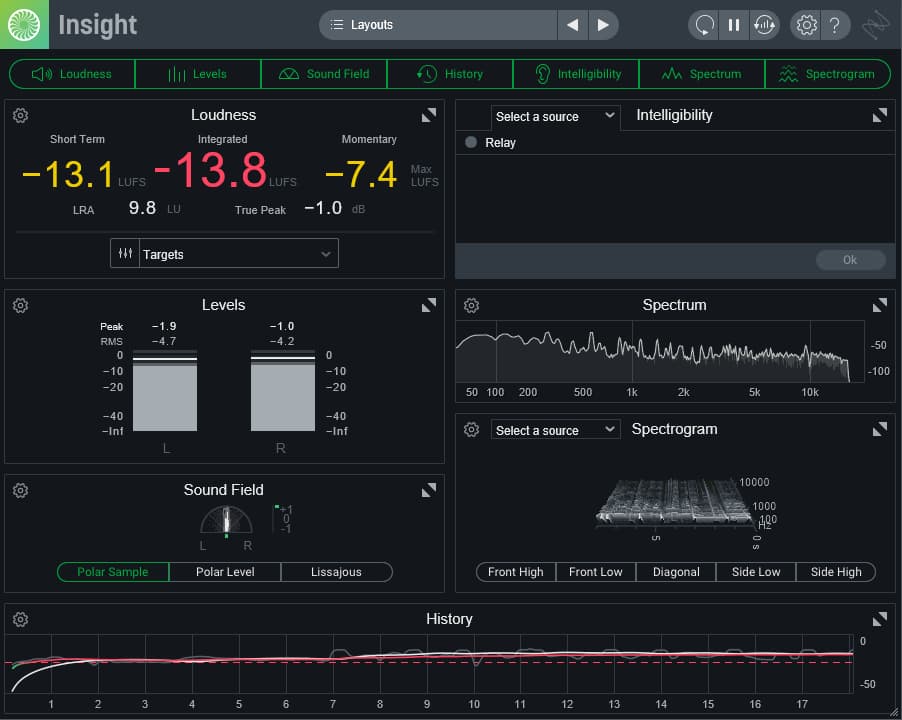Switch to Lissajous view

point(337,572)
